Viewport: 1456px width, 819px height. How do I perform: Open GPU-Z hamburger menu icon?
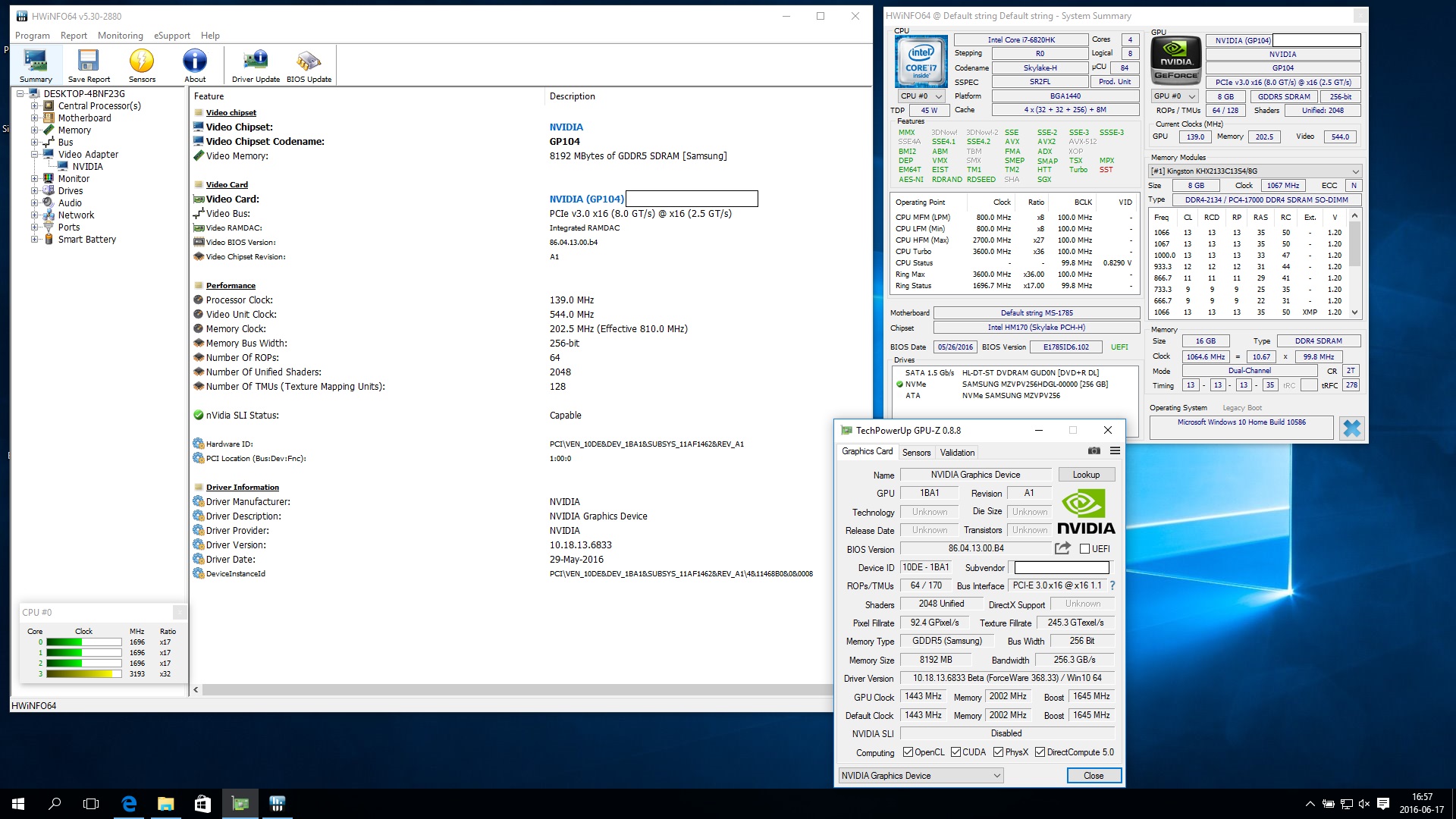[x=1115, y=451]
